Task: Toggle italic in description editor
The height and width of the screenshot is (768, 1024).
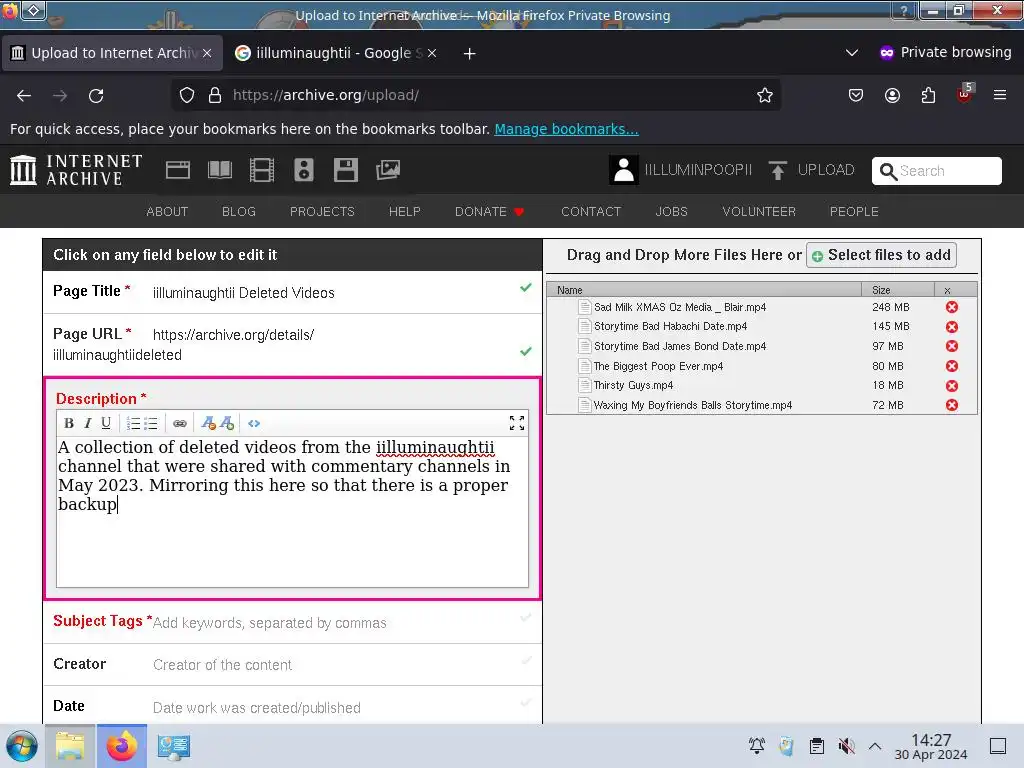Action: (88, 423)
